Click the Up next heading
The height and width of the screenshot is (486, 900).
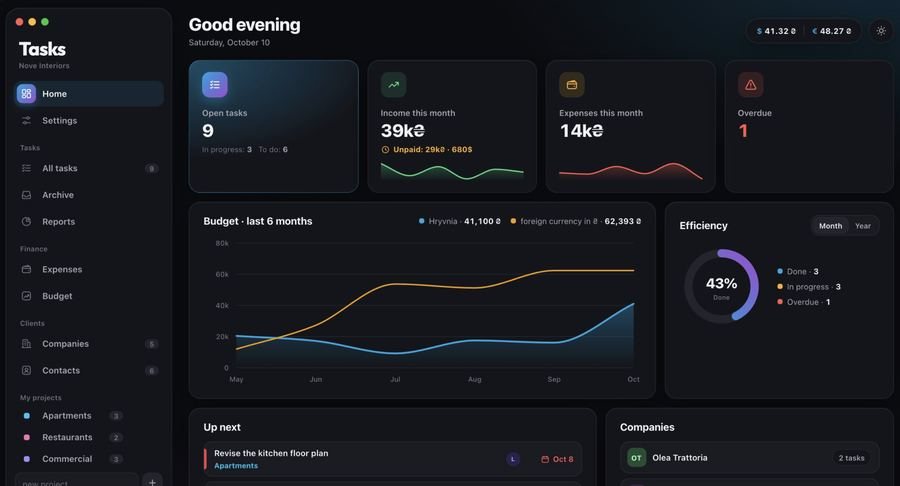[222, 427]
